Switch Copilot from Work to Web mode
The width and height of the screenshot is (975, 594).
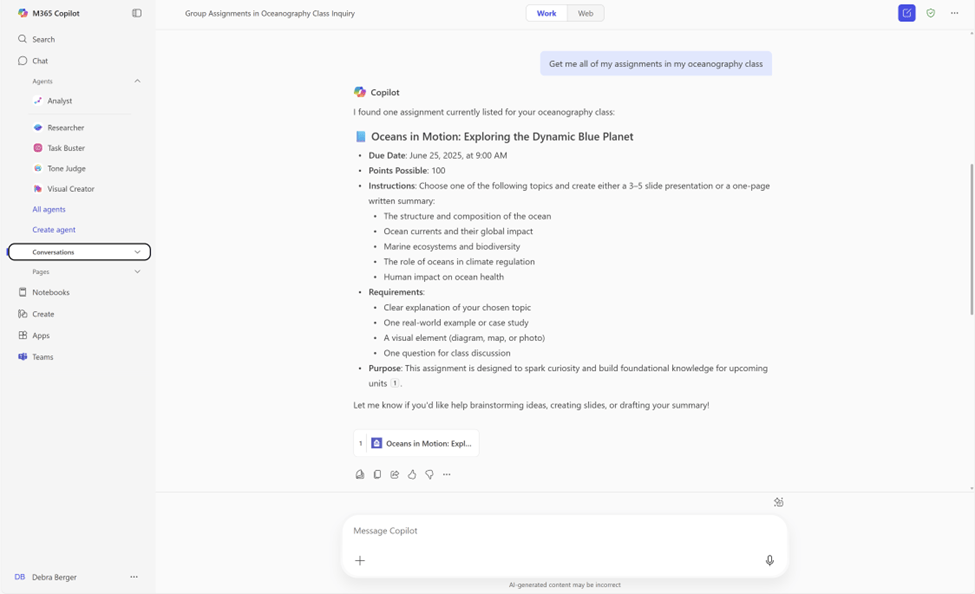(584, 13)
